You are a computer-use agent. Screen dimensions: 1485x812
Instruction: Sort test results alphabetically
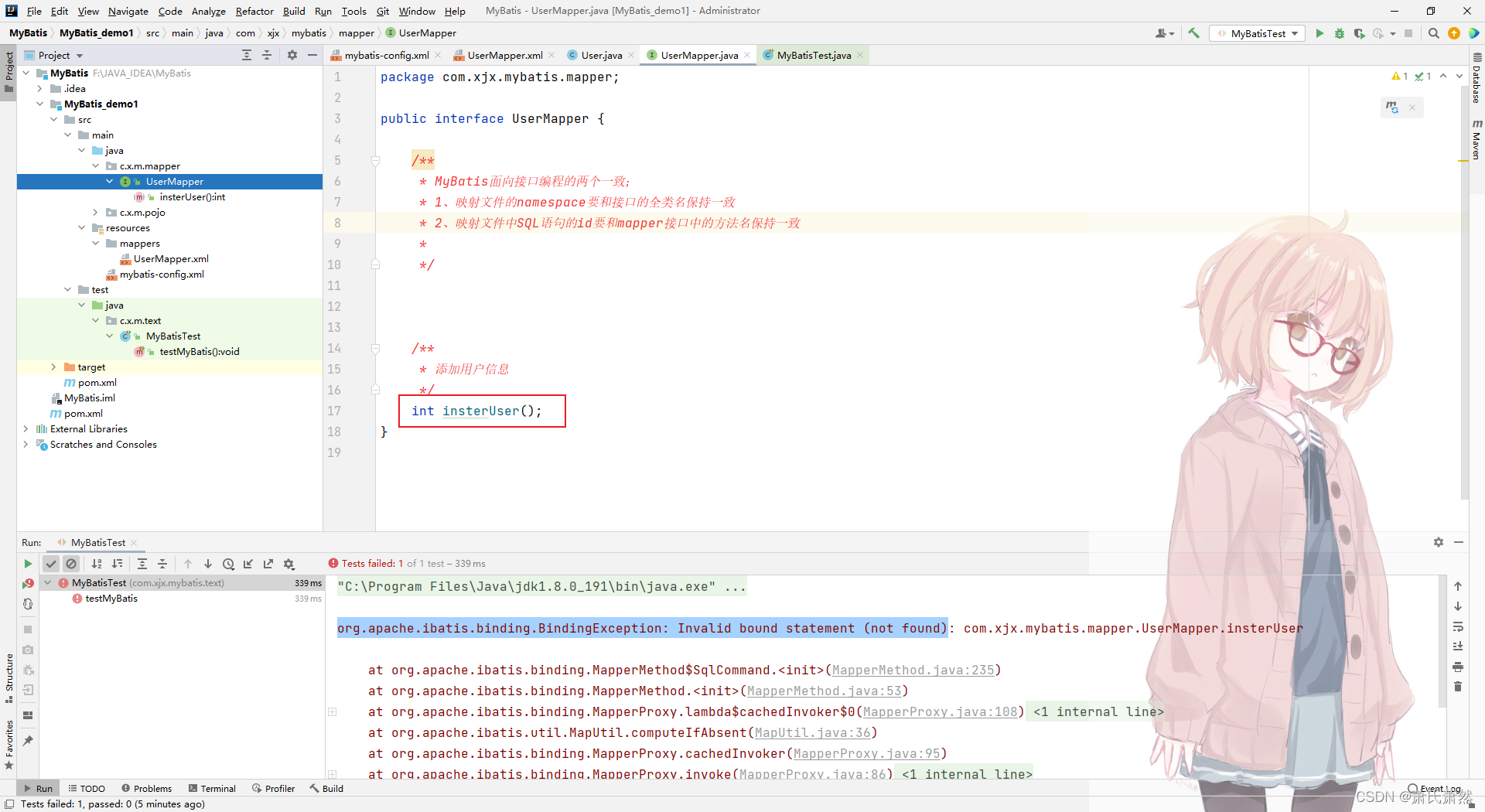[x=97, y=564]
